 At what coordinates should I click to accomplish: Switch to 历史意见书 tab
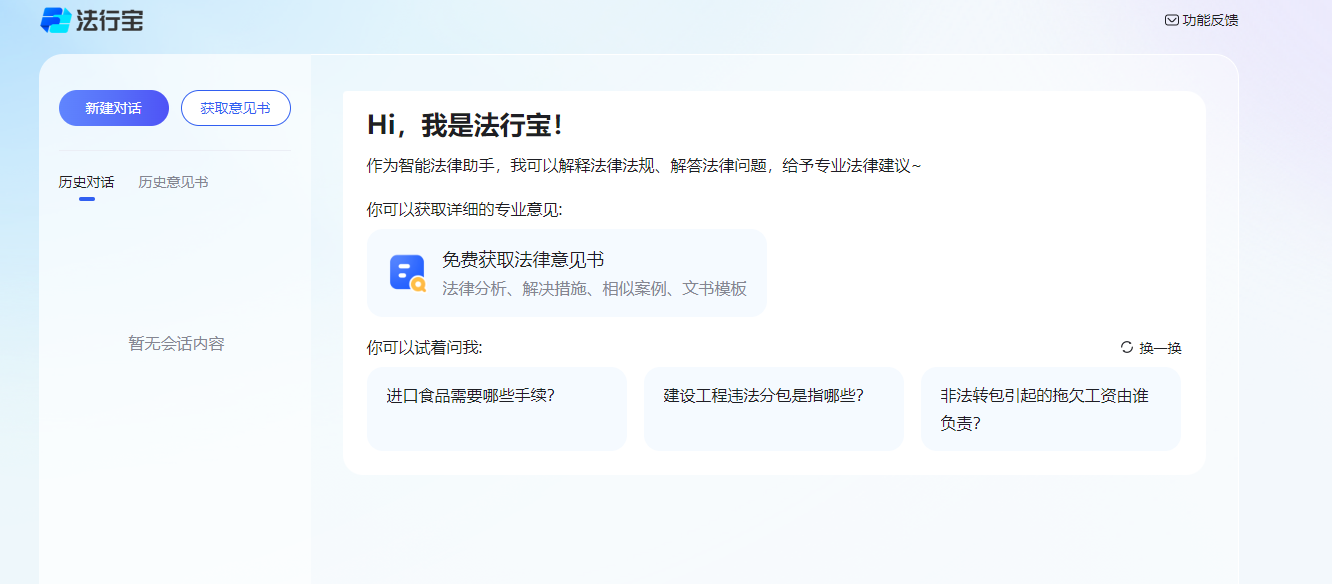click(x=173, y=182)
